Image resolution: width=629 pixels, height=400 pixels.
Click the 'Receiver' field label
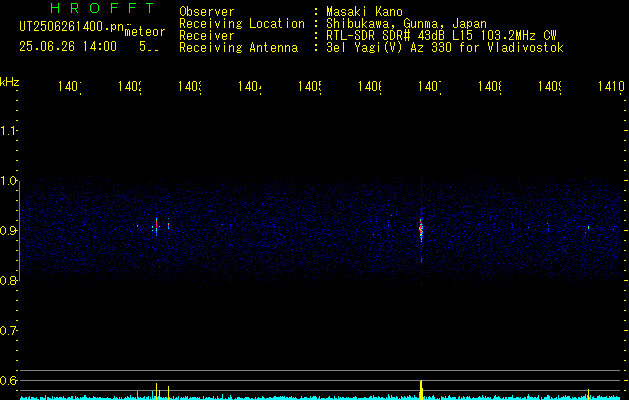point(207,36)
